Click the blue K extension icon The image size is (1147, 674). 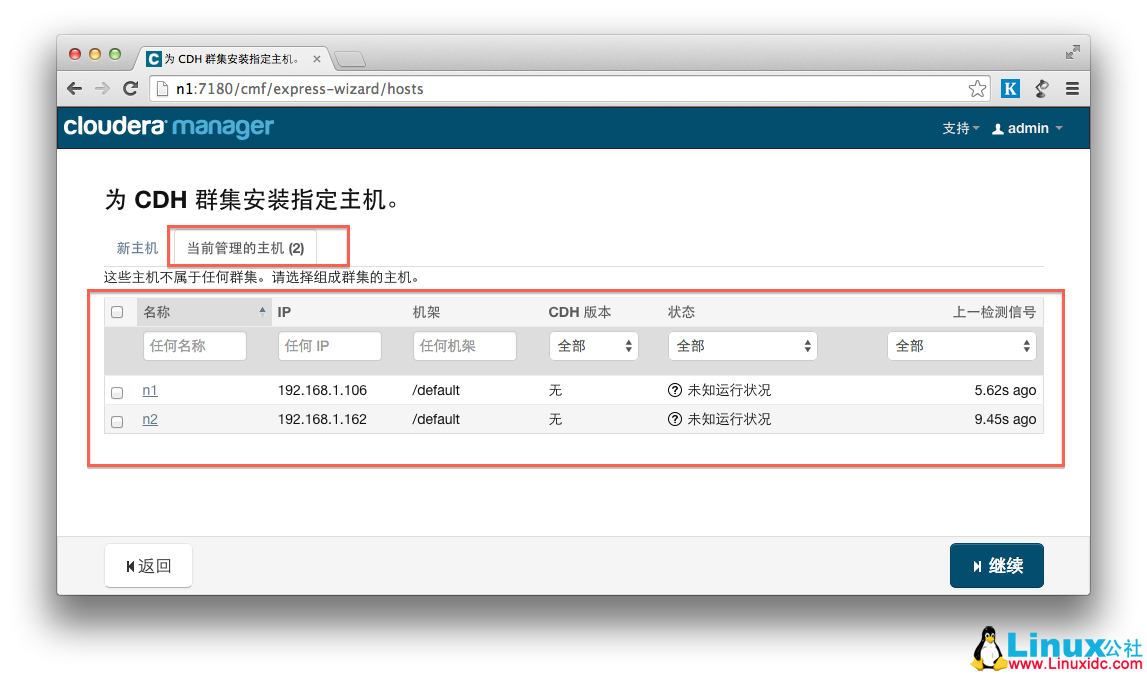1010,88
